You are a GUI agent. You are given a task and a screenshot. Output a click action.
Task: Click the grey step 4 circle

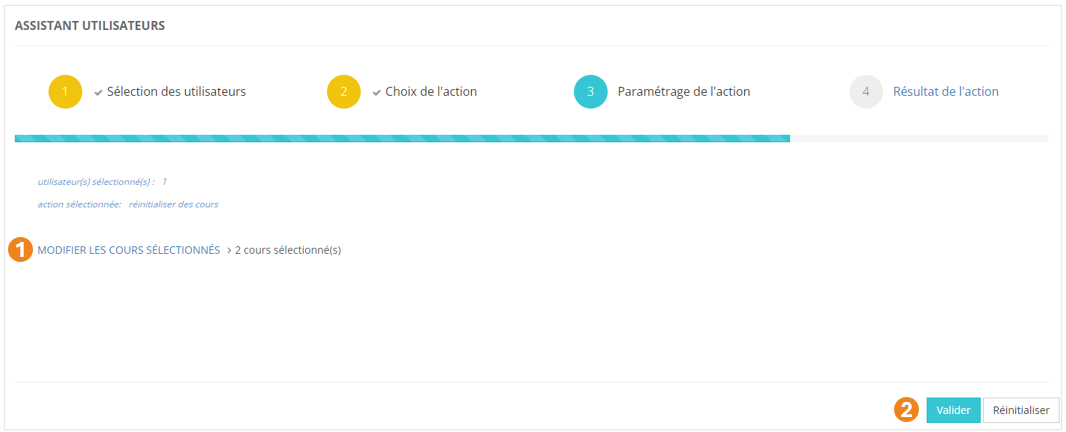click(866, 92)
